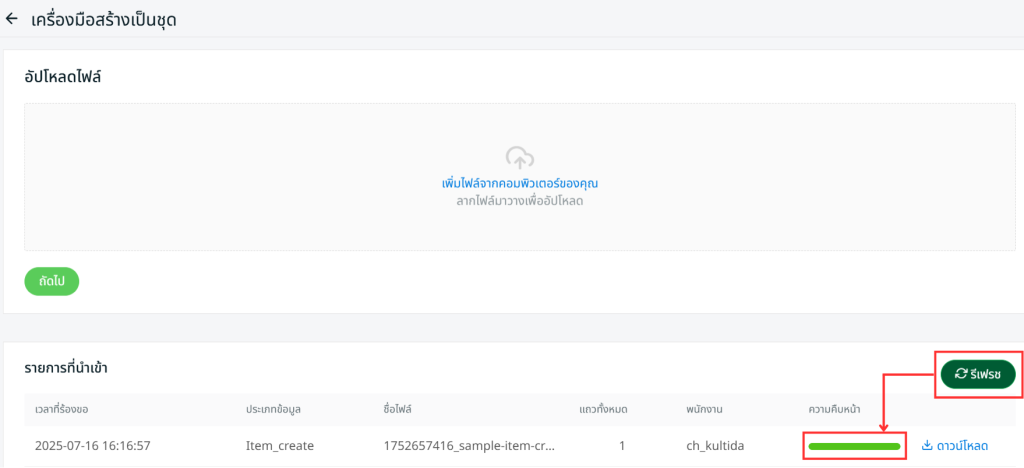Screen dimensions: 1024x468
Task: Select the 2025-07-16 16:16:57 timestamp cell
Action: click(x=99, y=445)
